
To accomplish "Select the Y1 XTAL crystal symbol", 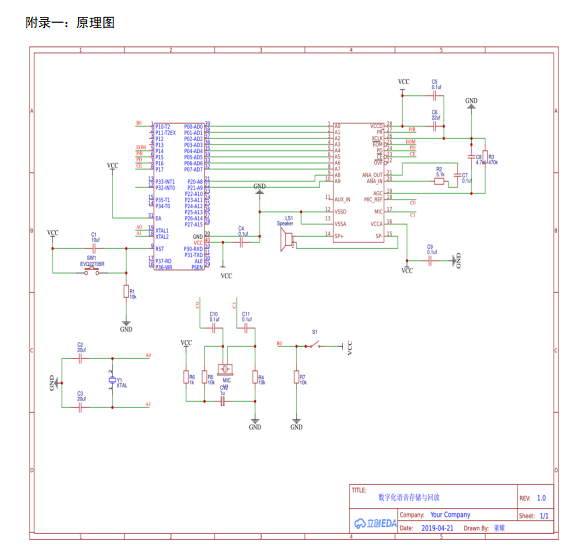I will coord(112,380).
